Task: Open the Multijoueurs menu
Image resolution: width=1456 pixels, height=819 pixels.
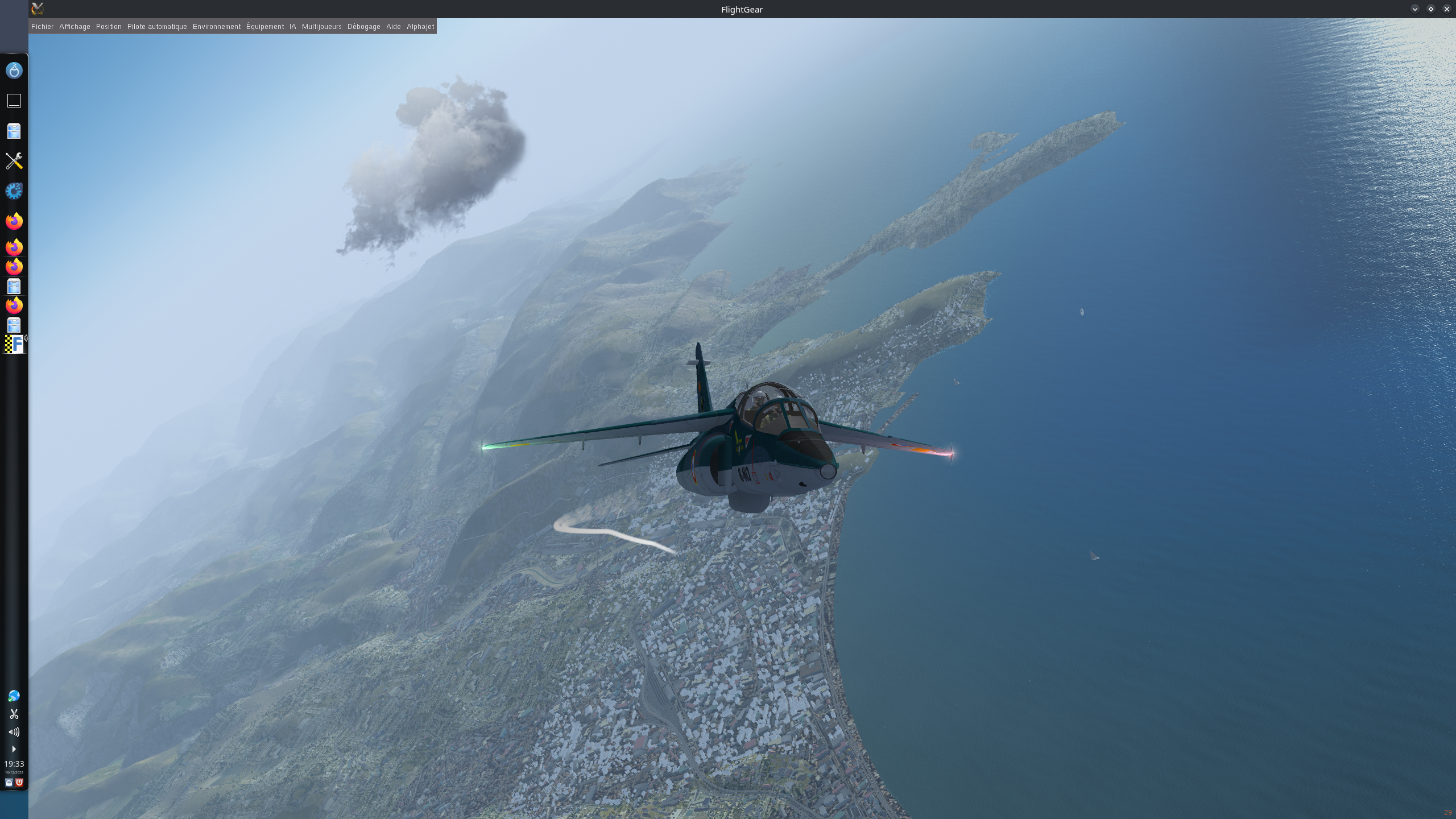Action: point(321,27)
